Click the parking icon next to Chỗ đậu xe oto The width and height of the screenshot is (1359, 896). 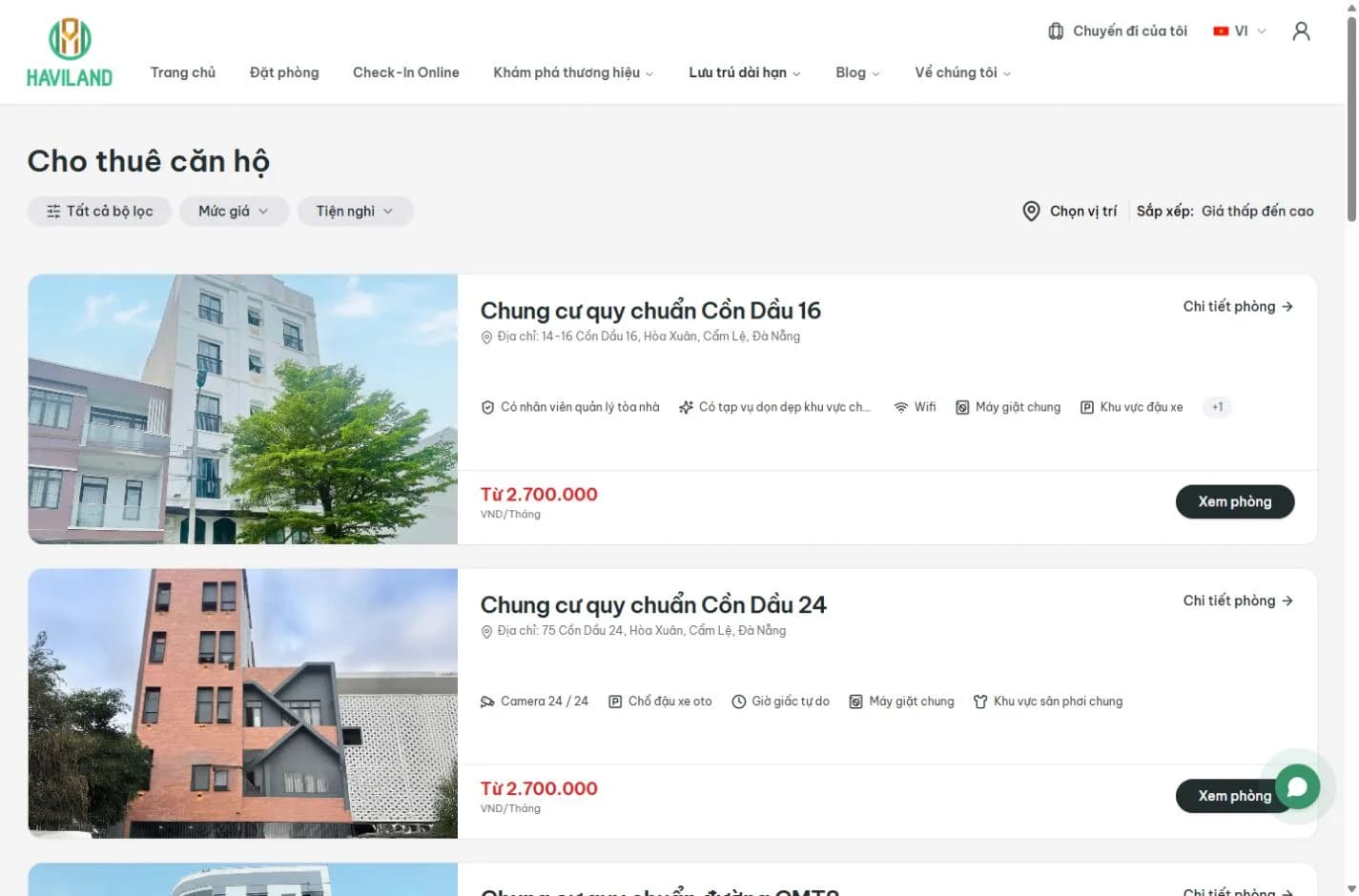coord(615,702)
